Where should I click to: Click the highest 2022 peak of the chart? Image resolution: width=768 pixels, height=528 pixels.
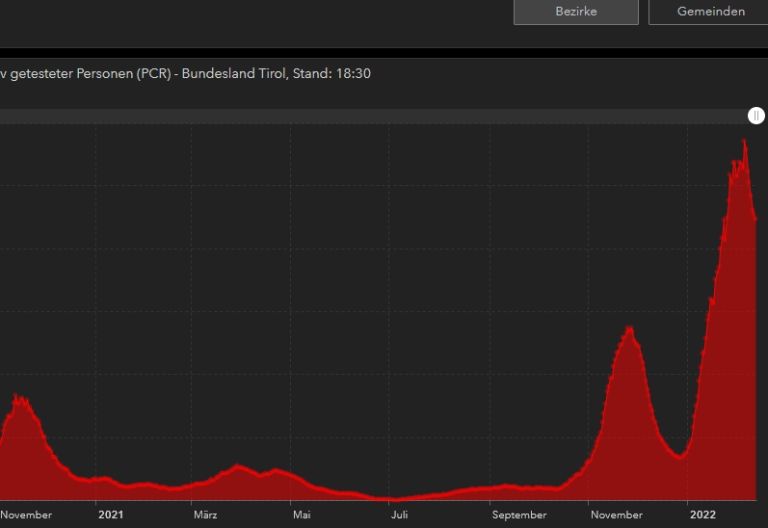(x=744, y=142)
